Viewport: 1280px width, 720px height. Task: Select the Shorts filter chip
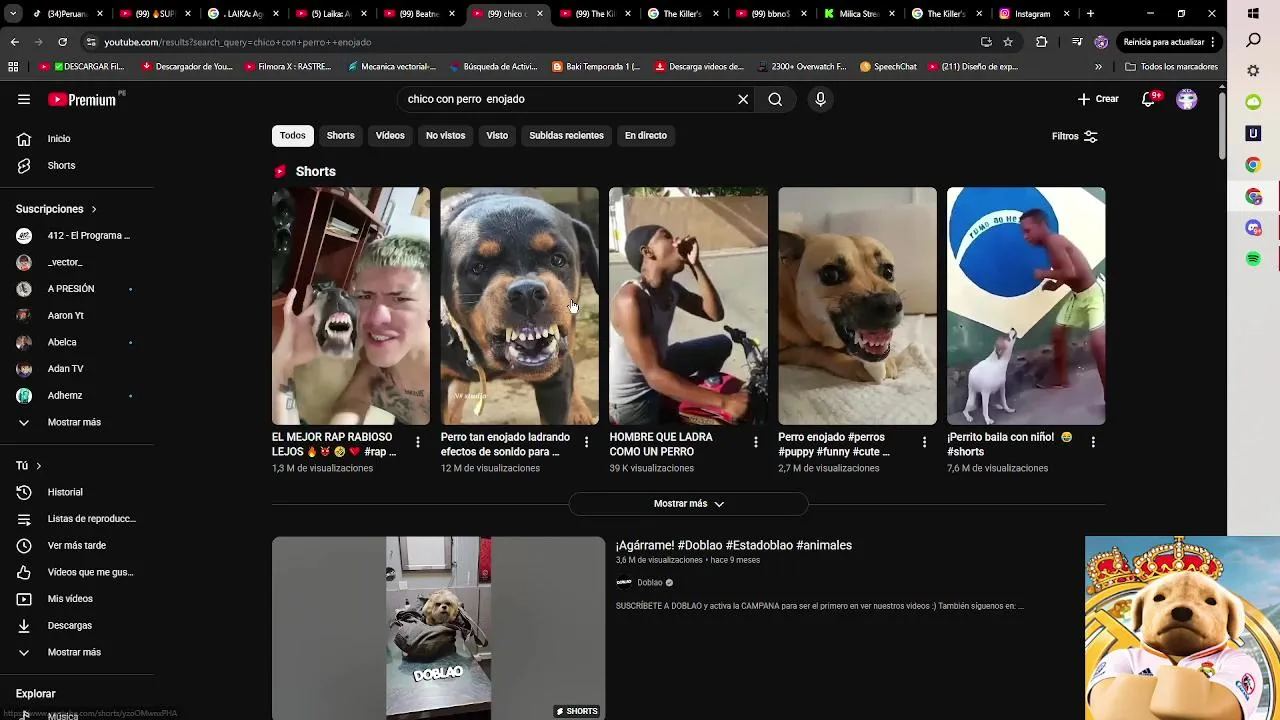tap(341, 136)
